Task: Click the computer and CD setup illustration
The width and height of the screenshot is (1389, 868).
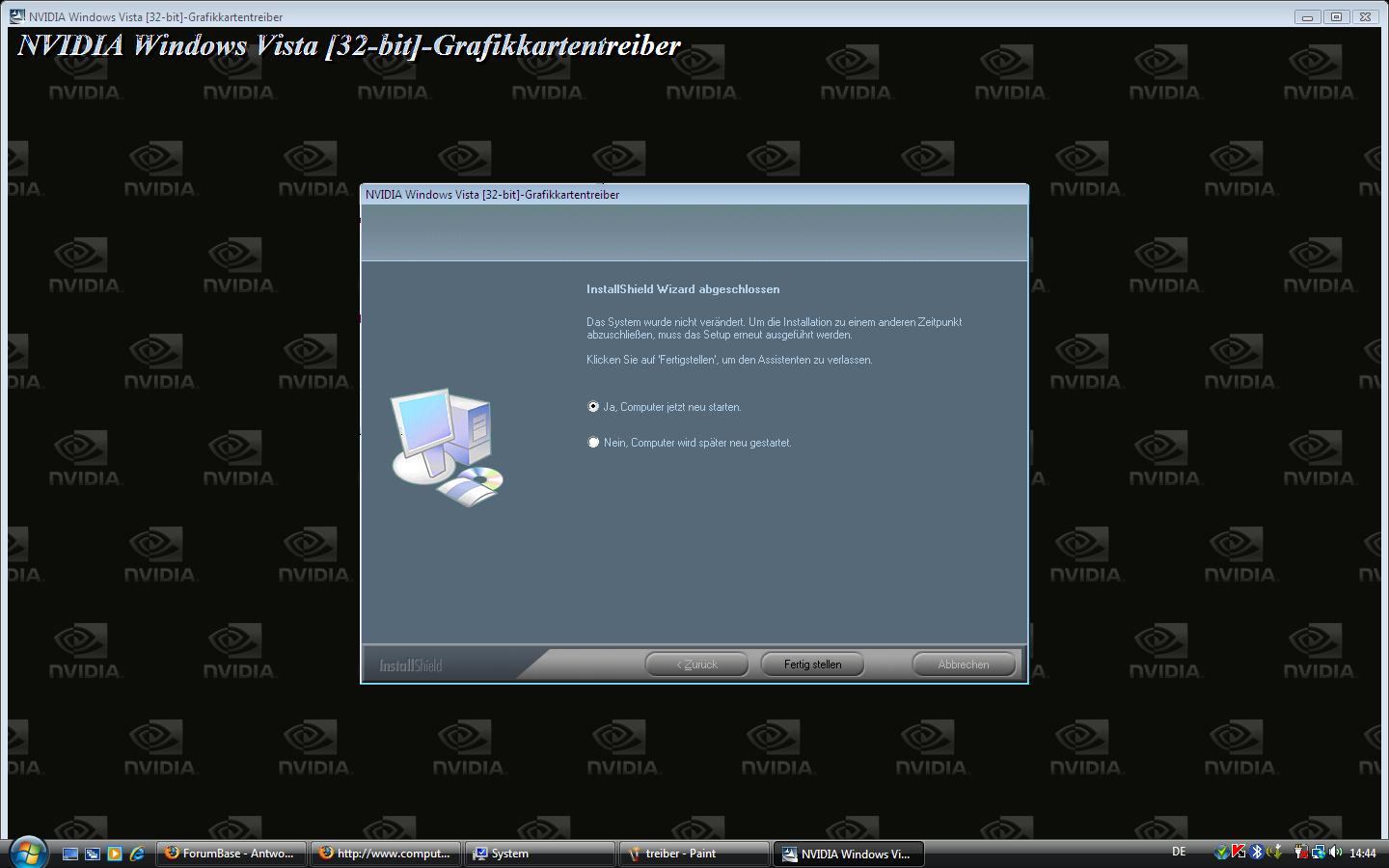Action: (x=448, y=447)
